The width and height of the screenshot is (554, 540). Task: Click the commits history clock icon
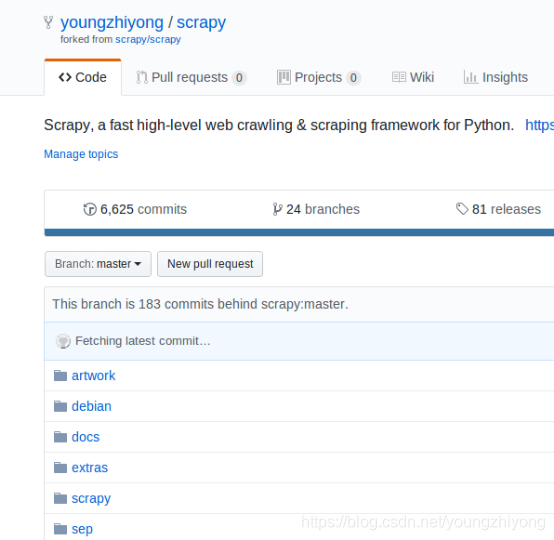[x=90, y=209]
